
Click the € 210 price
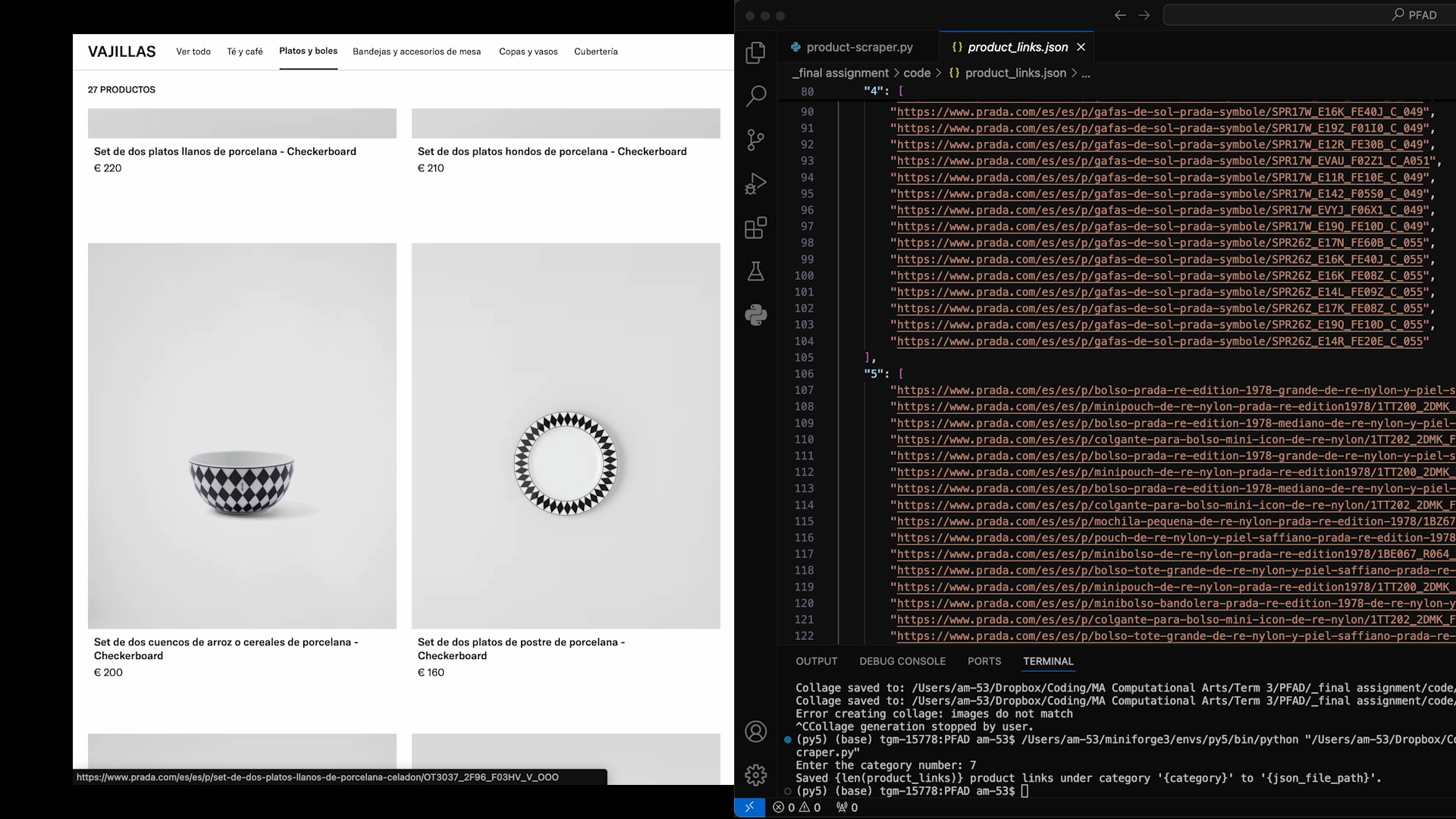pos(431,168)
